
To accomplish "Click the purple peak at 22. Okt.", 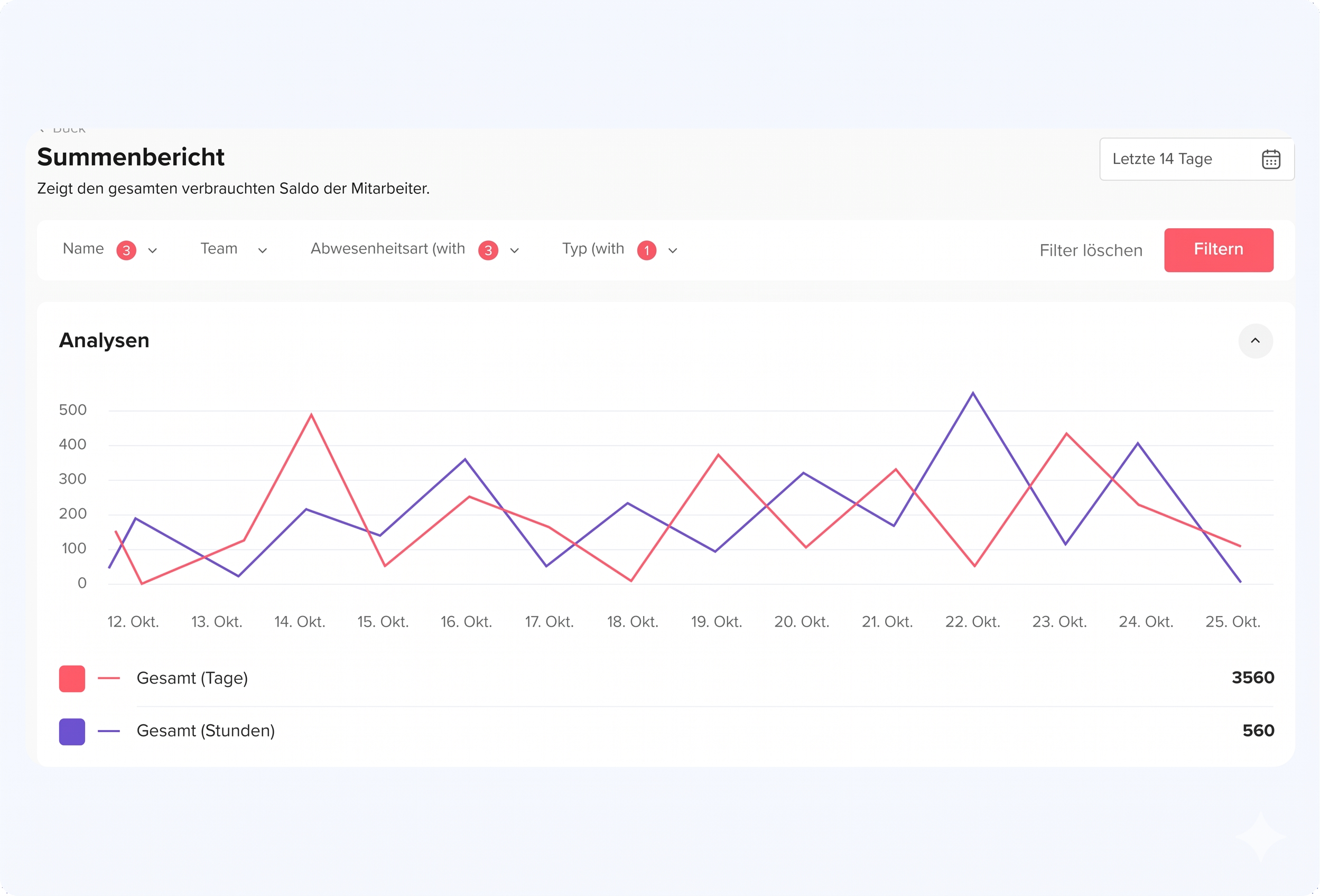I will (x=972, y=393).
